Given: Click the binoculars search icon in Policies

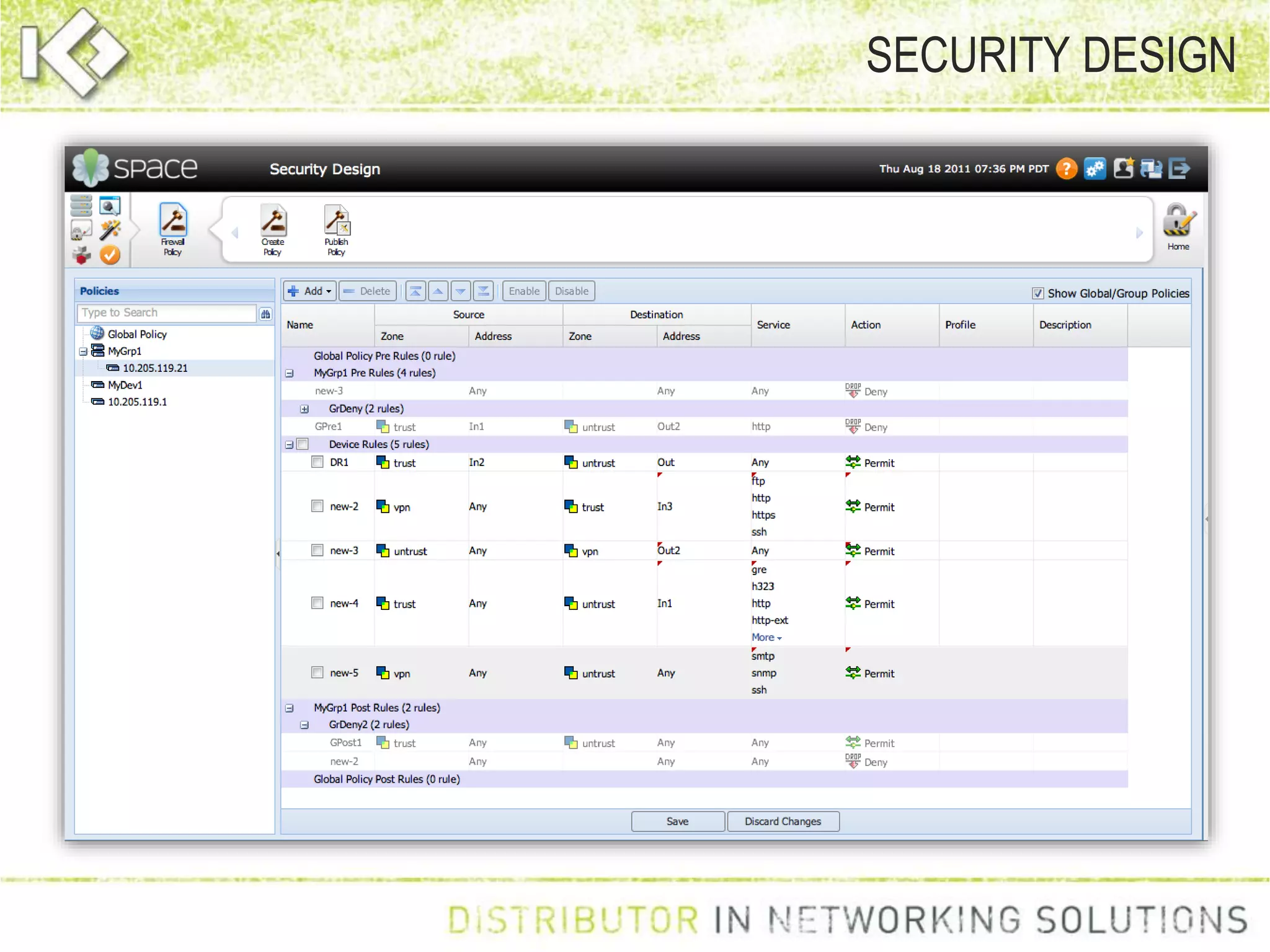Looking at the screenshot, I should pyautogui.click(x=265, y=314).
